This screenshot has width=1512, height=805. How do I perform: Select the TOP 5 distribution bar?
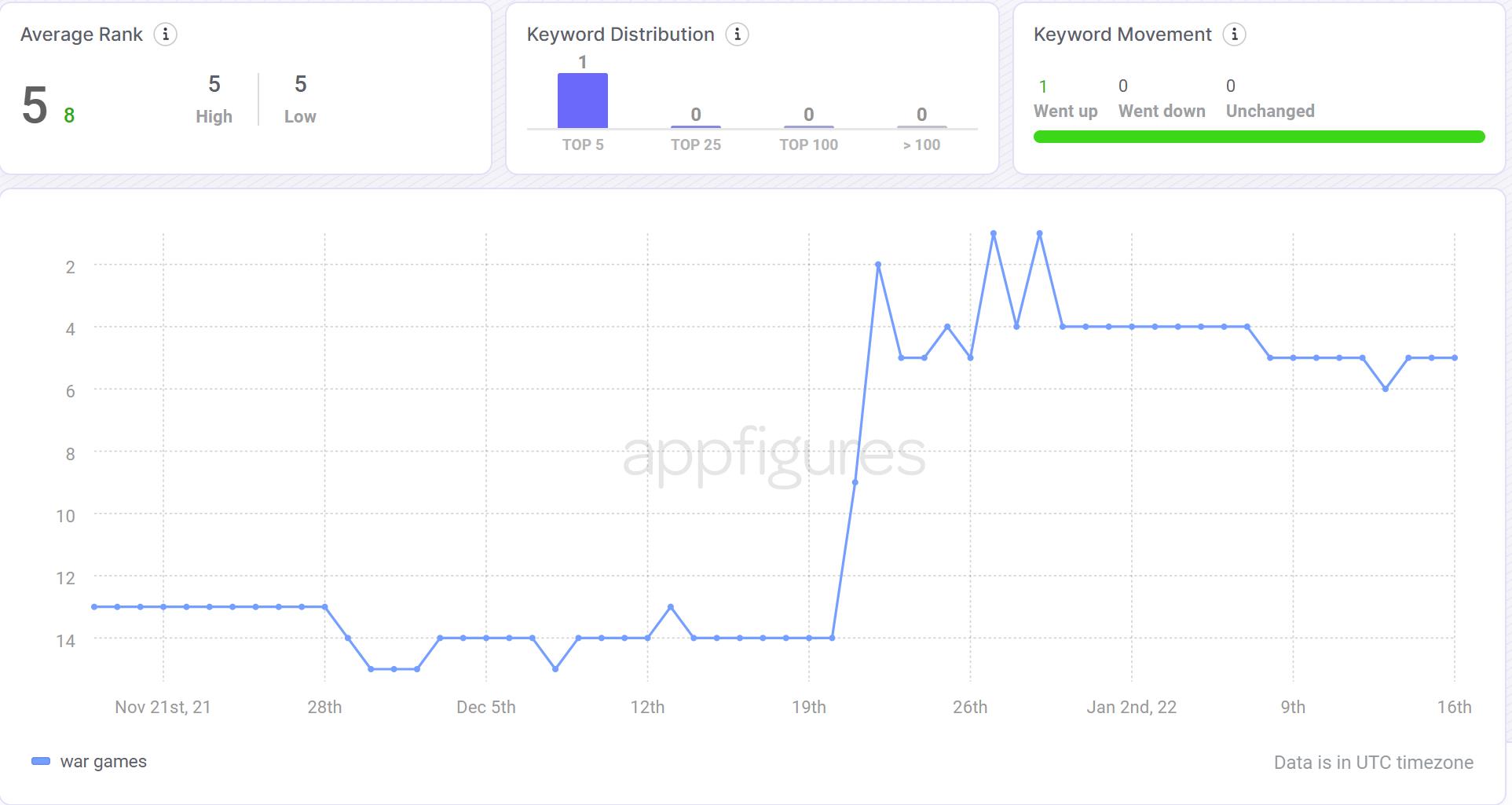(x=583, y=101)
